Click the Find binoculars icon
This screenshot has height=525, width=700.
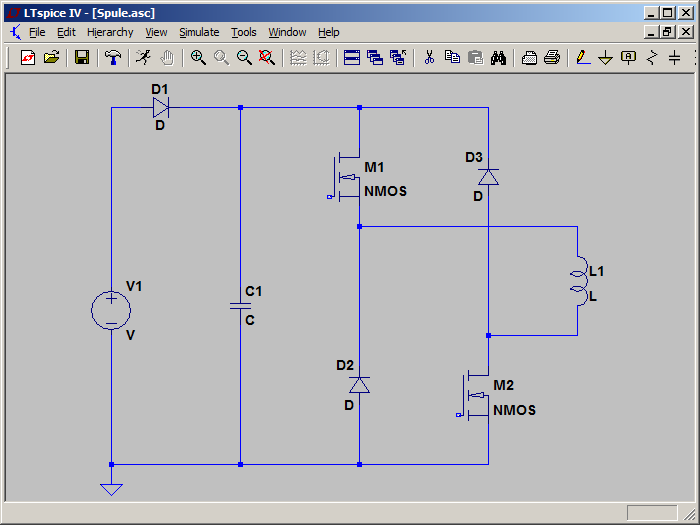[498, 57]
